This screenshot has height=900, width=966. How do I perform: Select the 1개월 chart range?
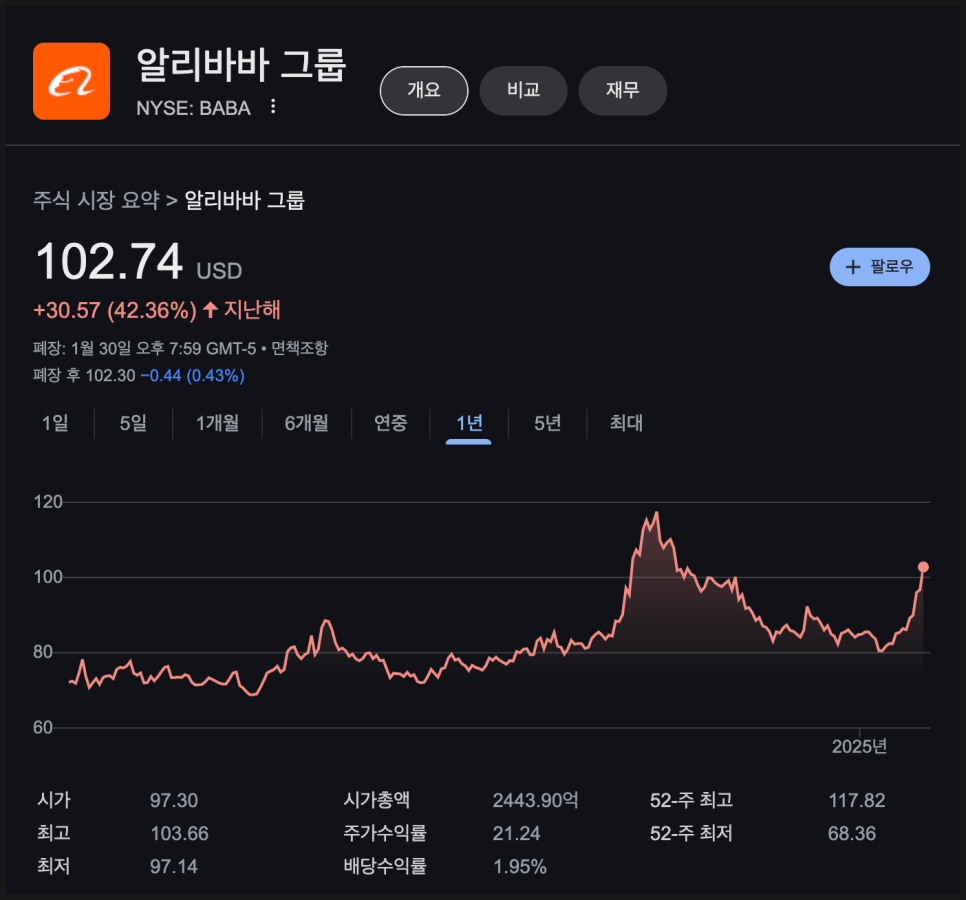(x=217, y=423)
